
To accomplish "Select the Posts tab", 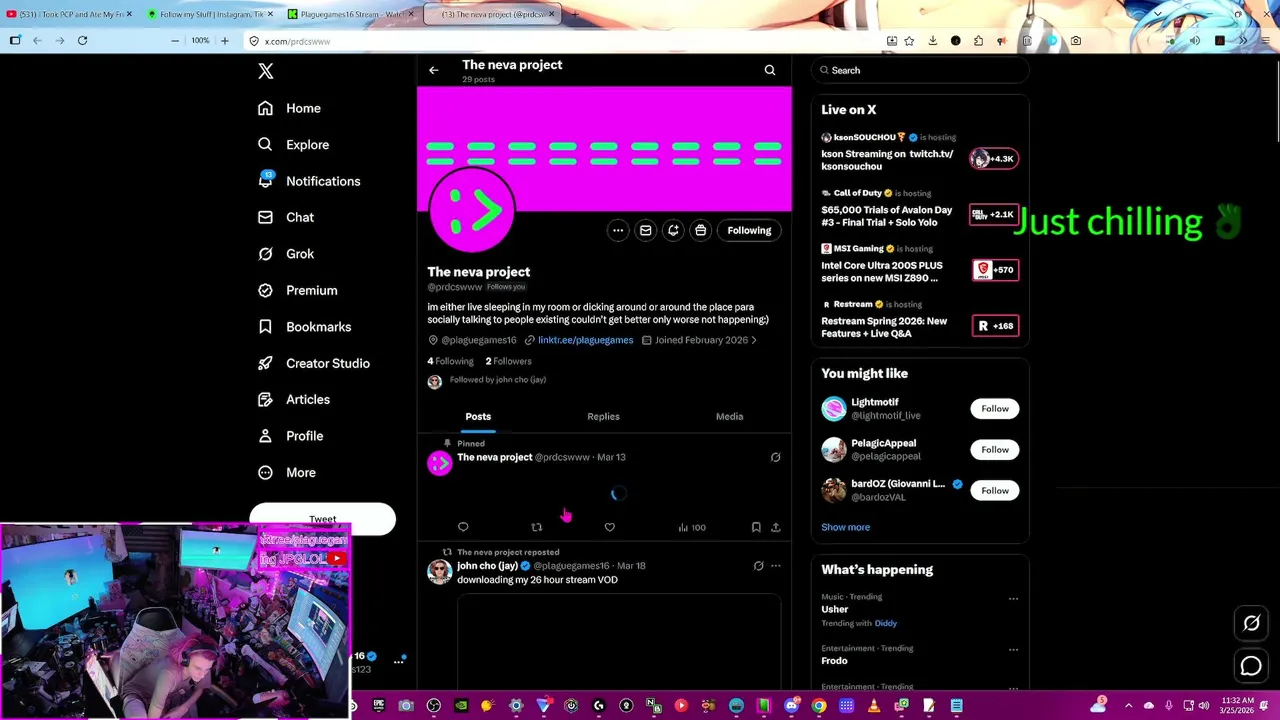I will click(x=478, y=416).
